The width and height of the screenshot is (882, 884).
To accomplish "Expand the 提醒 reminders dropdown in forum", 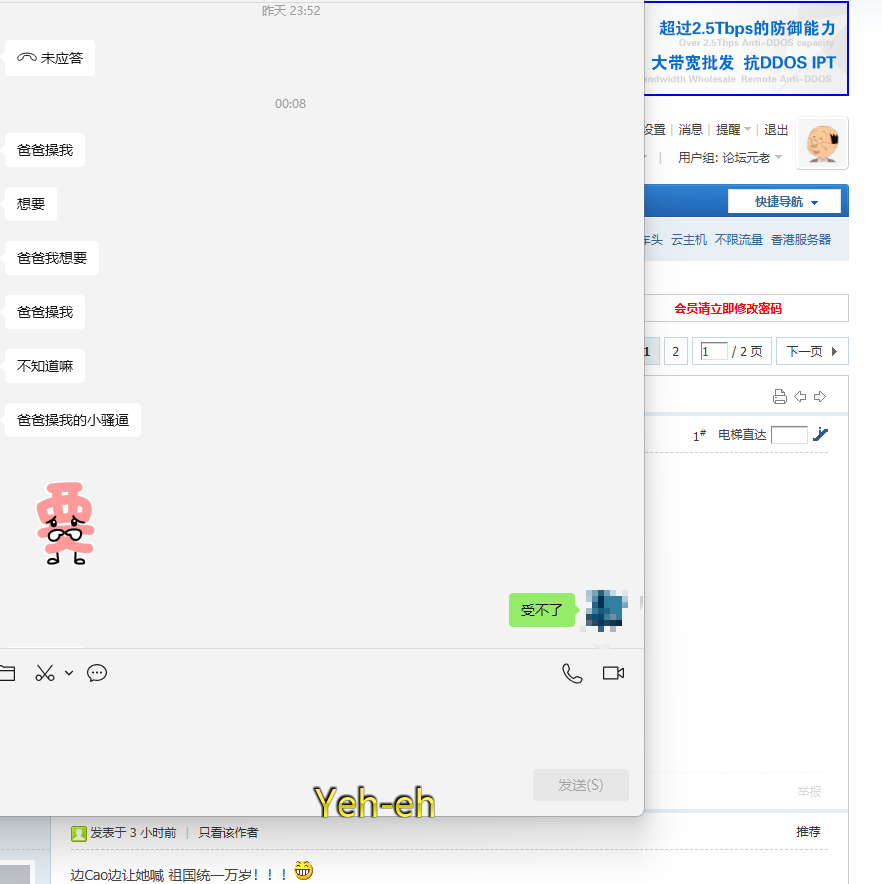I will coord(733,130).
